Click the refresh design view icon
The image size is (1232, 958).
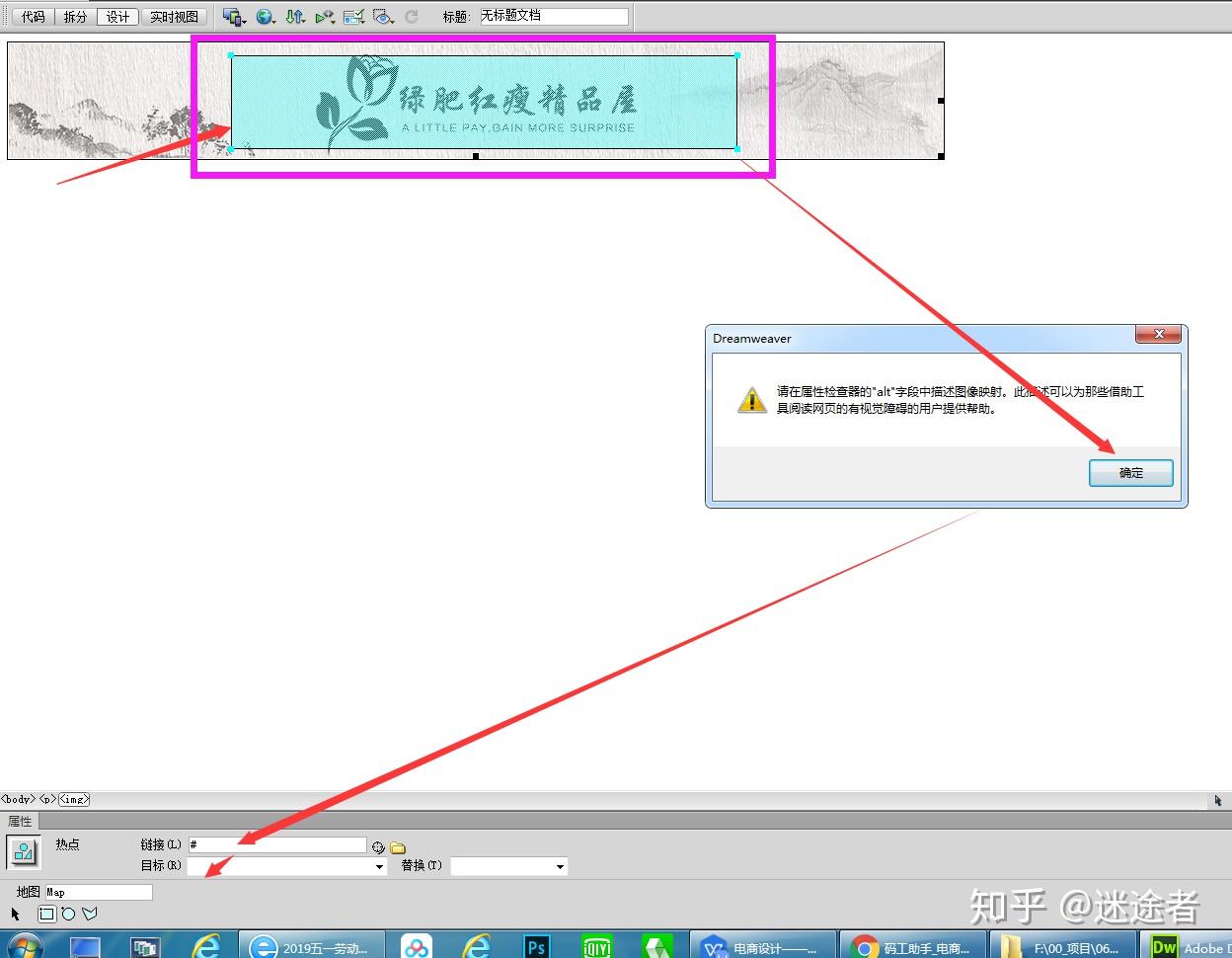coord(412,17)
